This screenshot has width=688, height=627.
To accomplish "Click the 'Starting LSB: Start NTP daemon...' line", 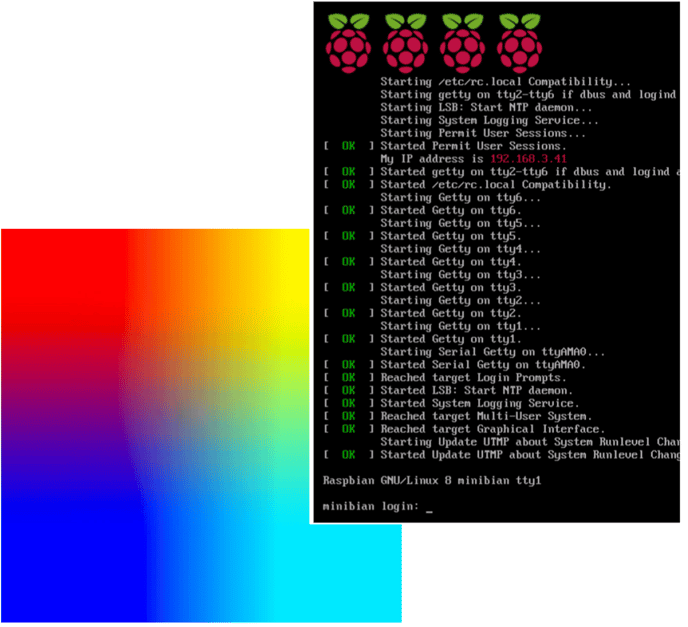I will click(x=486, y=107).
